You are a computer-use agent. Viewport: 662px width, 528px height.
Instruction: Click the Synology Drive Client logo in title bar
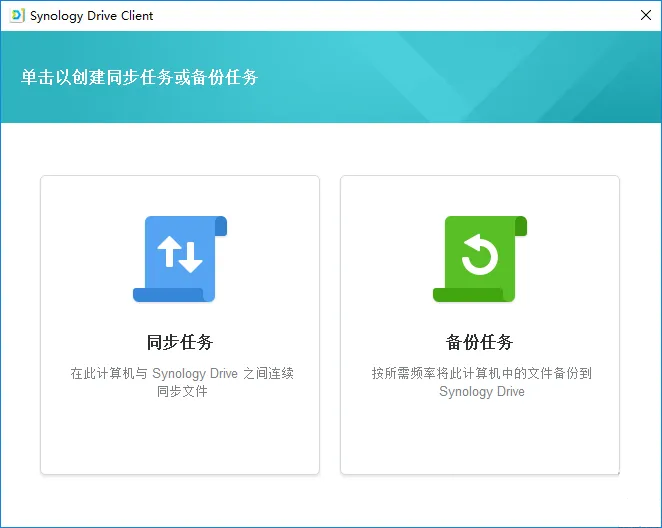17,16
